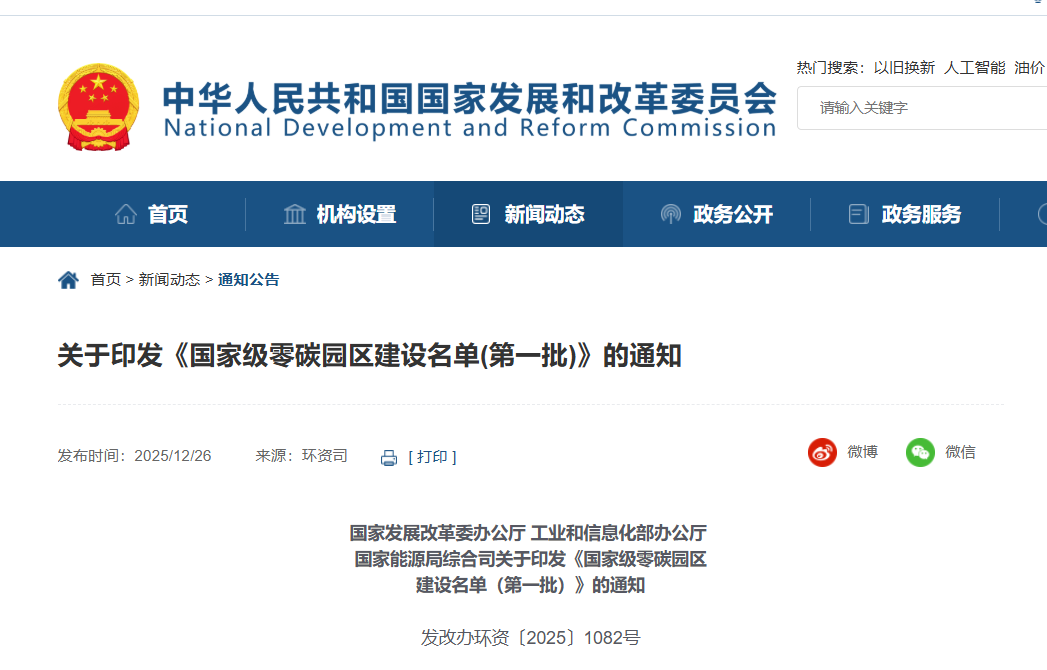
Task: Open the 首页 navigation menu item
Action: point(168,214)
